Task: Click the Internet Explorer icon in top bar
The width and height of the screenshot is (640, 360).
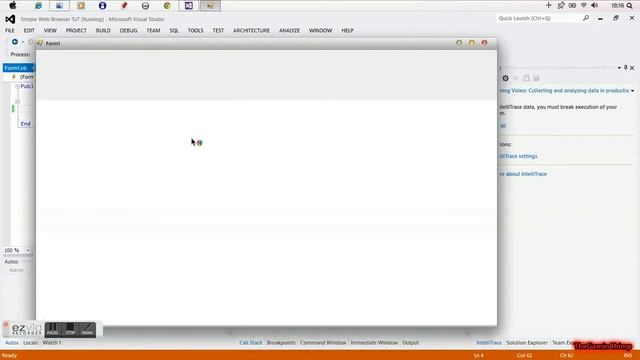Action: coord(38,6)
